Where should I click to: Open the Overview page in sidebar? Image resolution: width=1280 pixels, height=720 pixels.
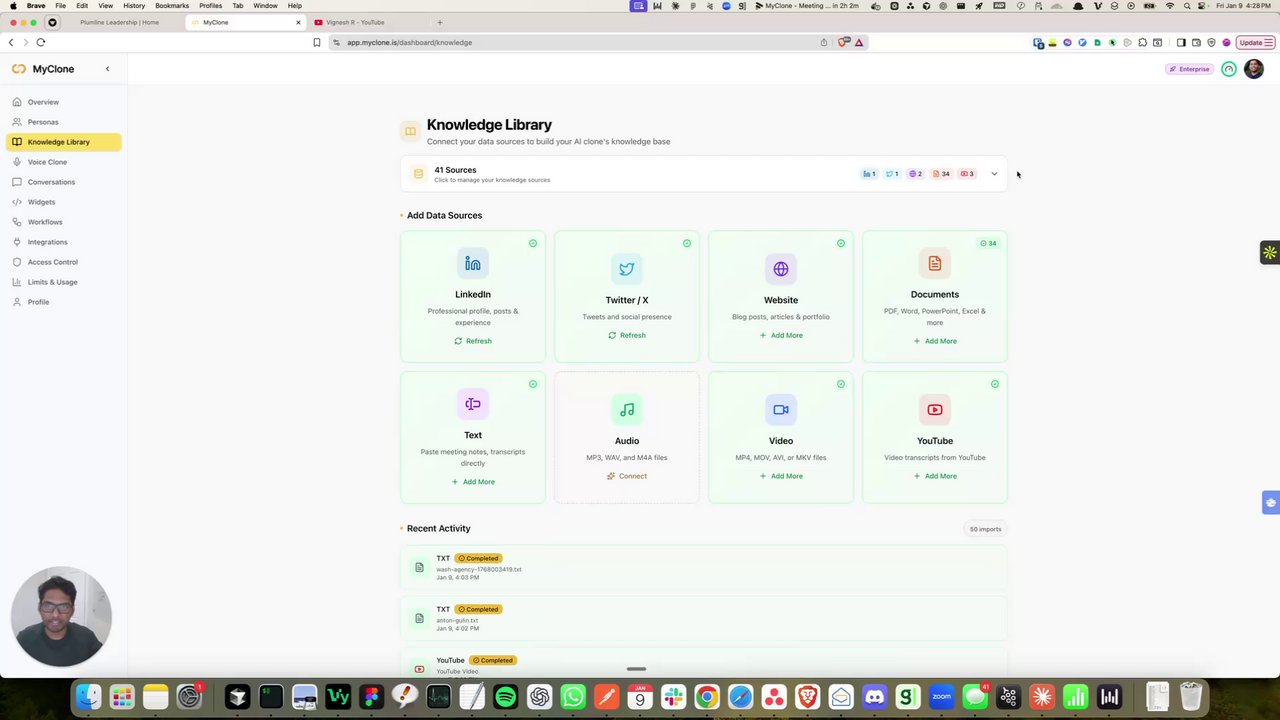(43, 102)
